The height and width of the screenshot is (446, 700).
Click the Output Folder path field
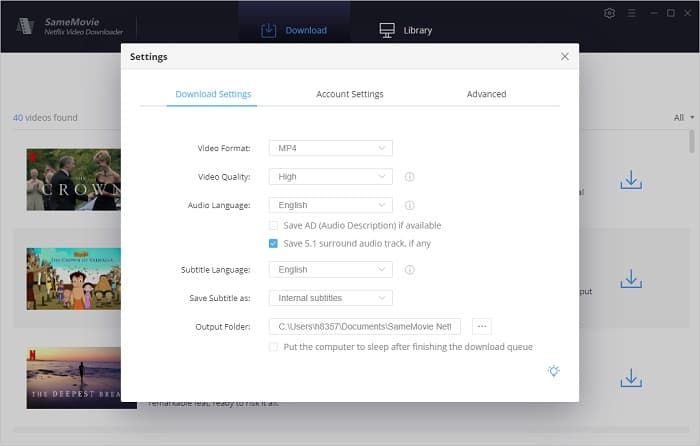[x=365, y=326]
